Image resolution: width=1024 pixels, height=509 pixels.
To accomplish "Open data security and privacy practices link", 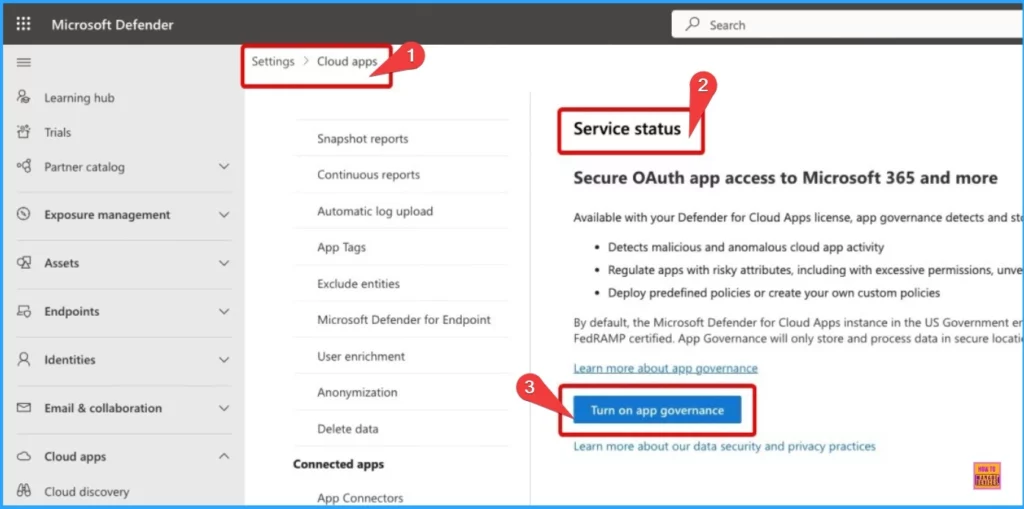I will pos(724,446).
